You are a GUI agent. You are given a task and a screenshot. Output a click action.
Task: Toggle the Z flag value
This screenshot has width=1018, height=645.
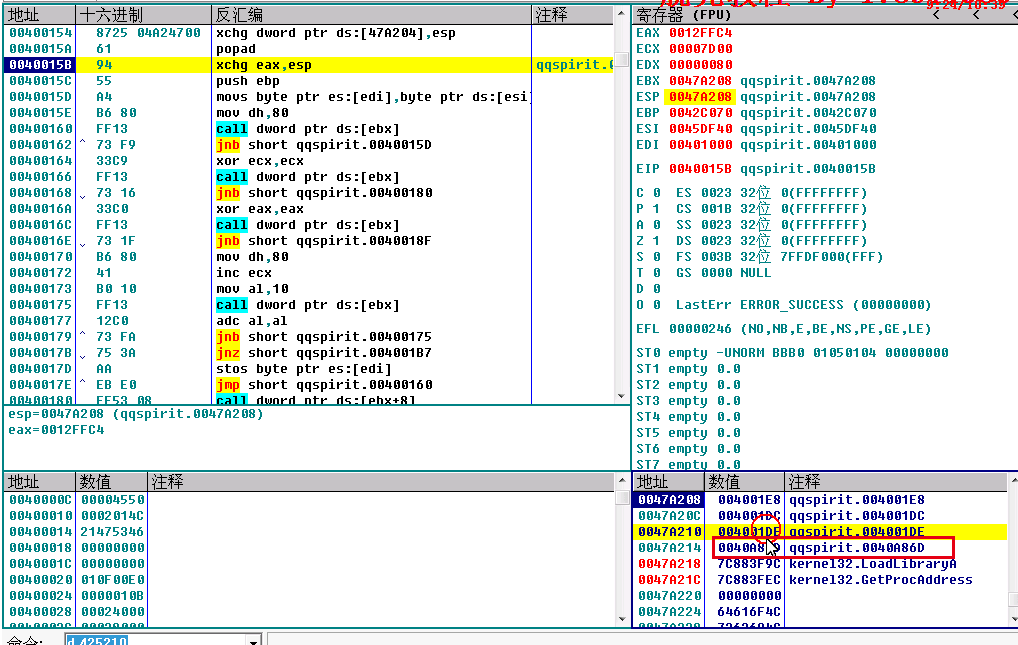pos(656,241)
